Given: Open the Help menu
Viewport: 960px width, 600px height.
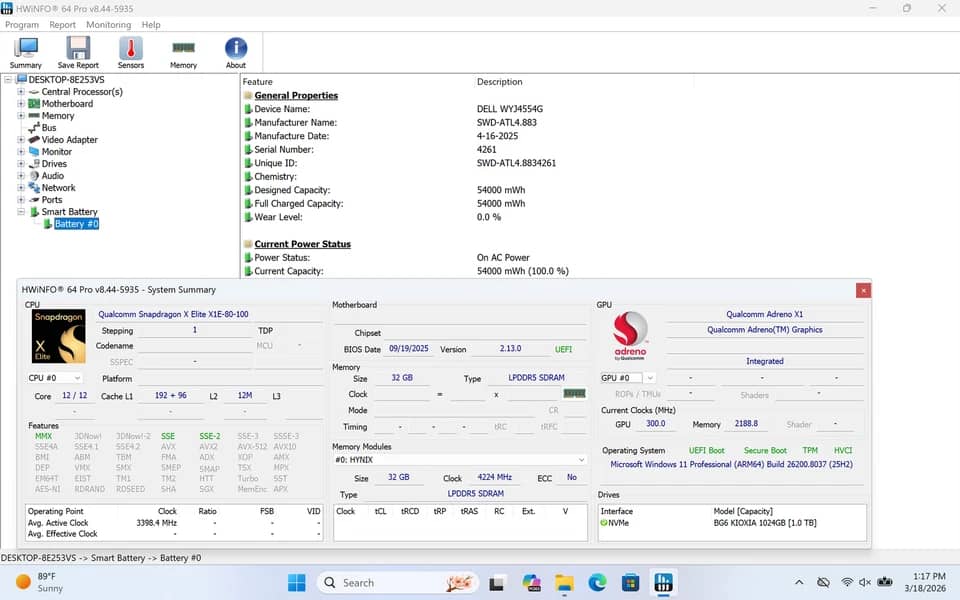Looking at the screenshot, I should point(151,24).
